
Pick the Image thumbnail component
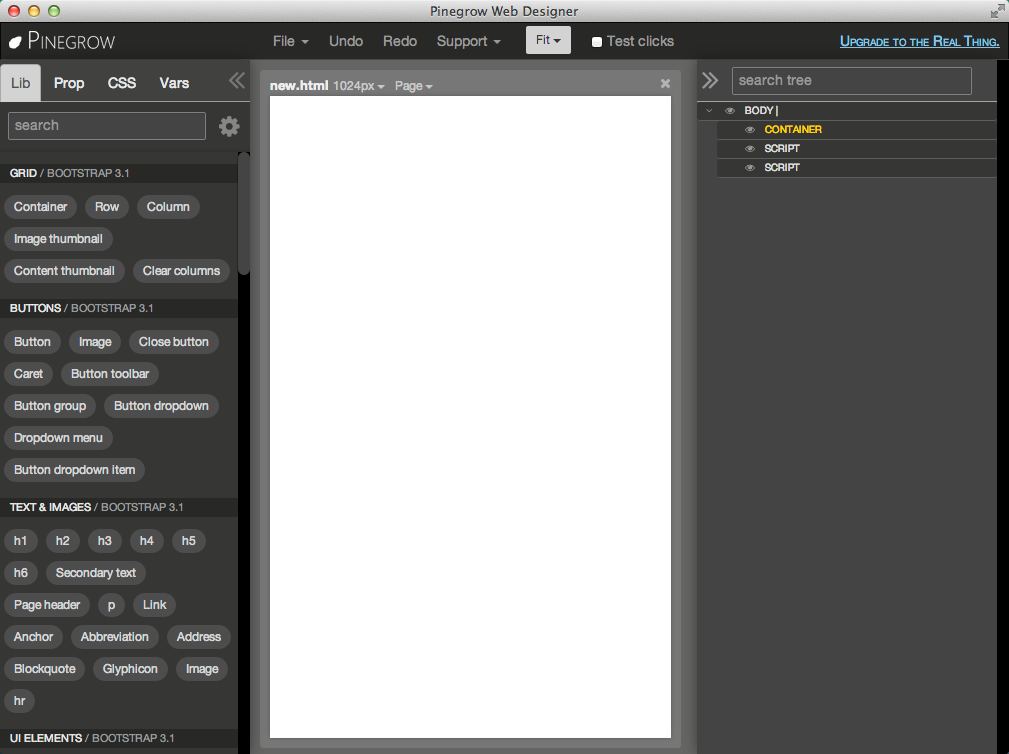coord(59,239)
